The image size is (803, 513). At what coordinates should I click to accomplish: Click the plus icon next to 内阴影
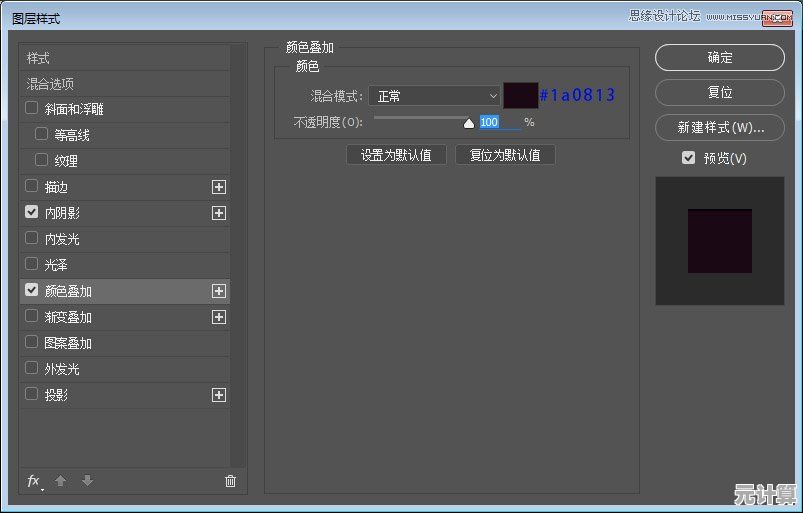(x=219, y=213)
